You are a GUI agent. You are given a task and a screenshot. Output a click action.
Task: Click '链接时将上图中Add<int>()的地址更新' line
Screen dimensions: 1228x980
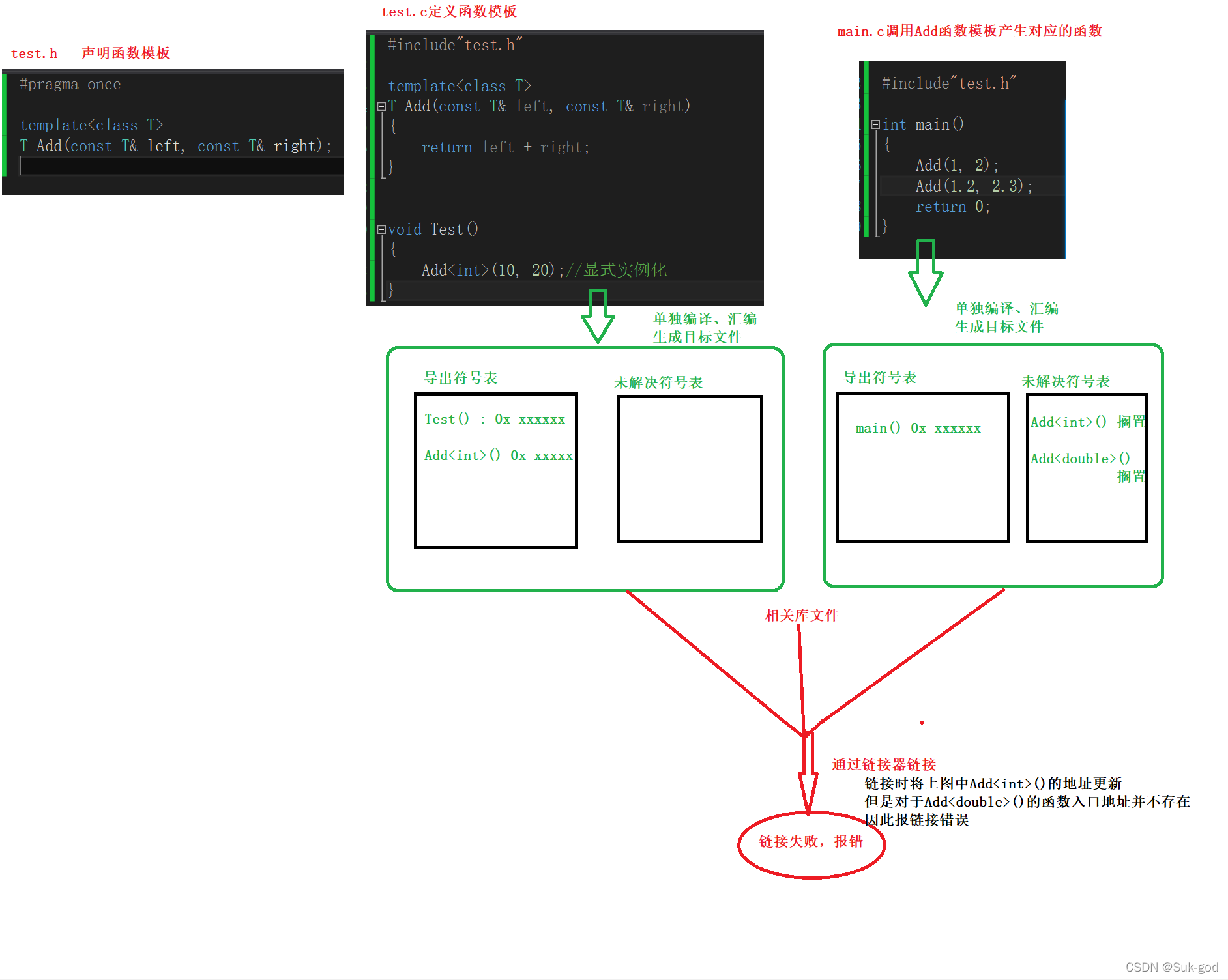993,783
